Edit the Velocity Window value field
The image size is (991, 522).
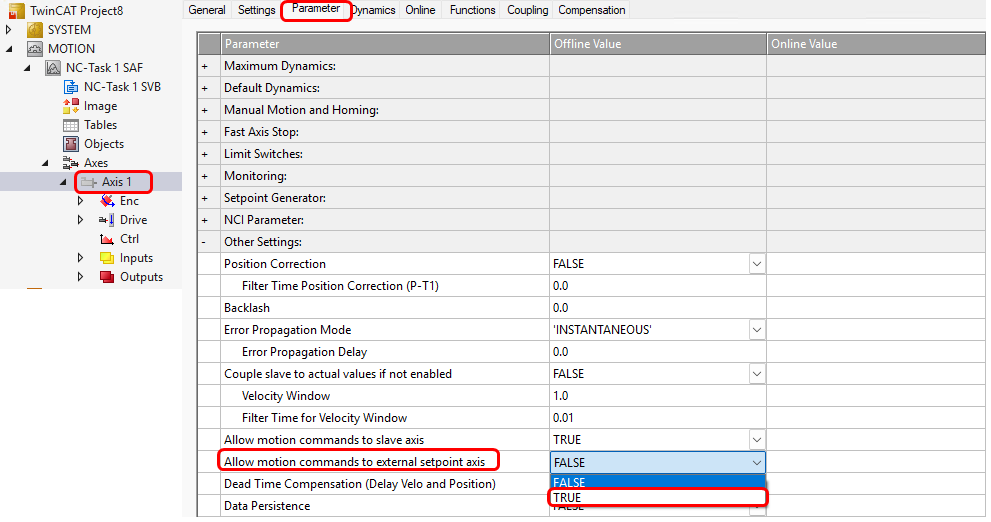coord(657,396)
